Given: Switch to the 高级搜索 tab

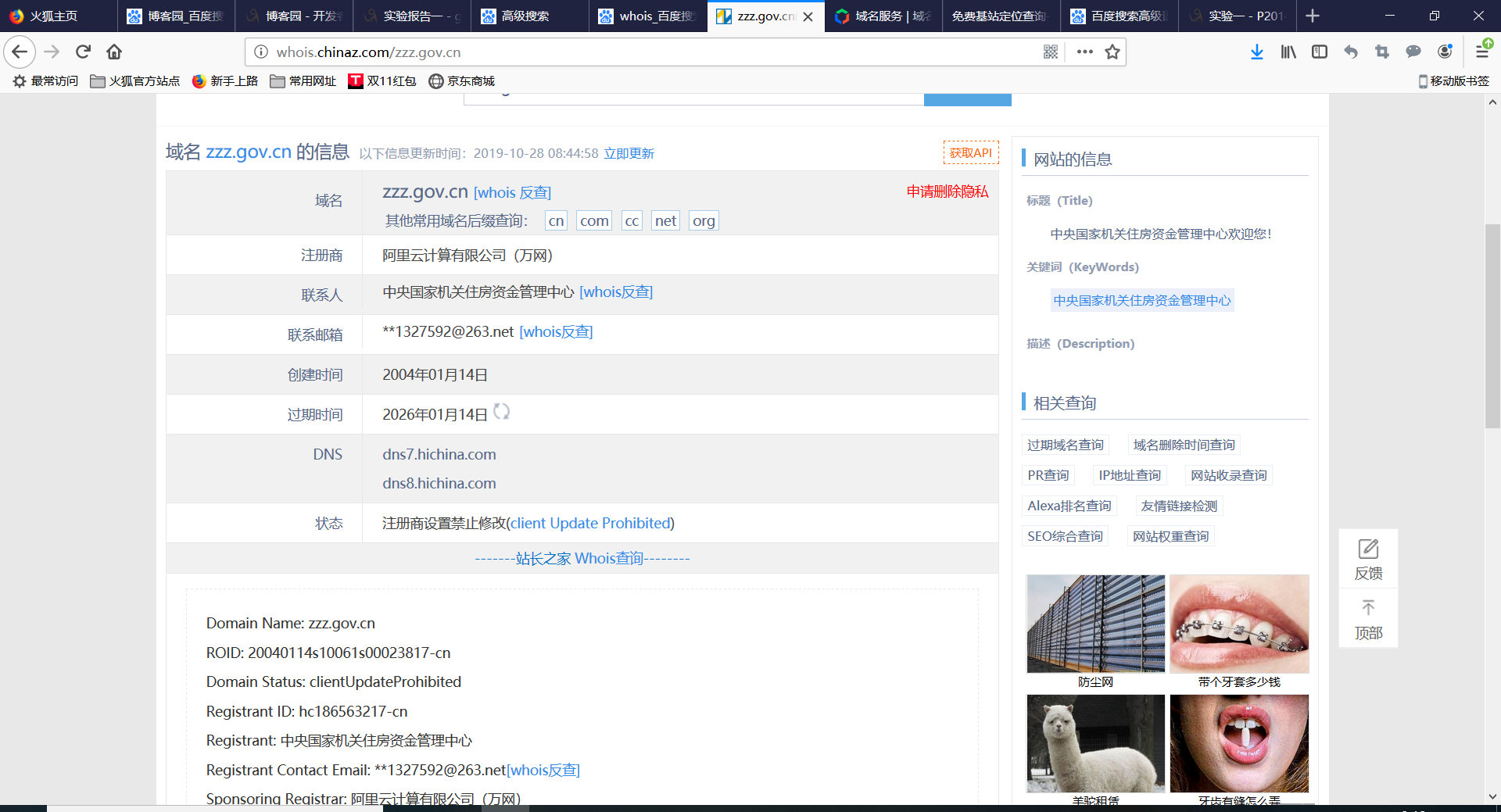Looking at the screenshot, I should point(529,16).
